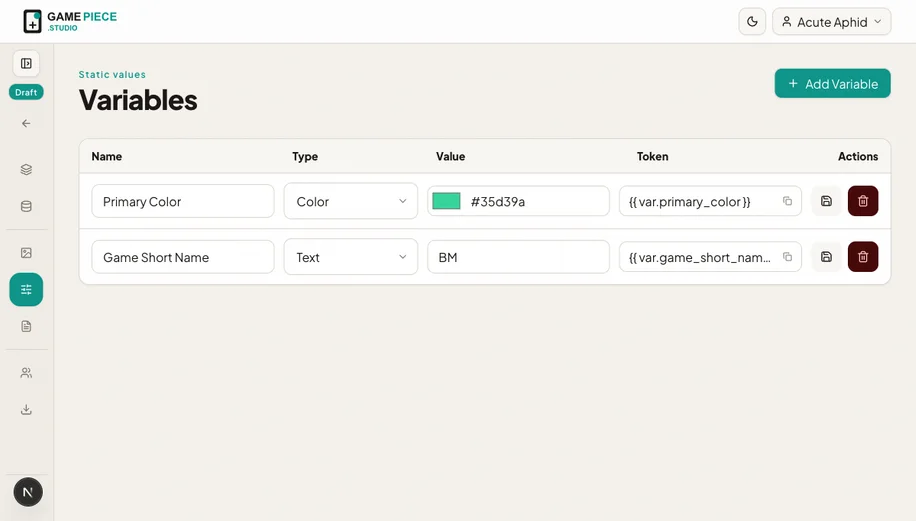Copy the game_short_name token

pyautogui.click(x=787, y=257)
